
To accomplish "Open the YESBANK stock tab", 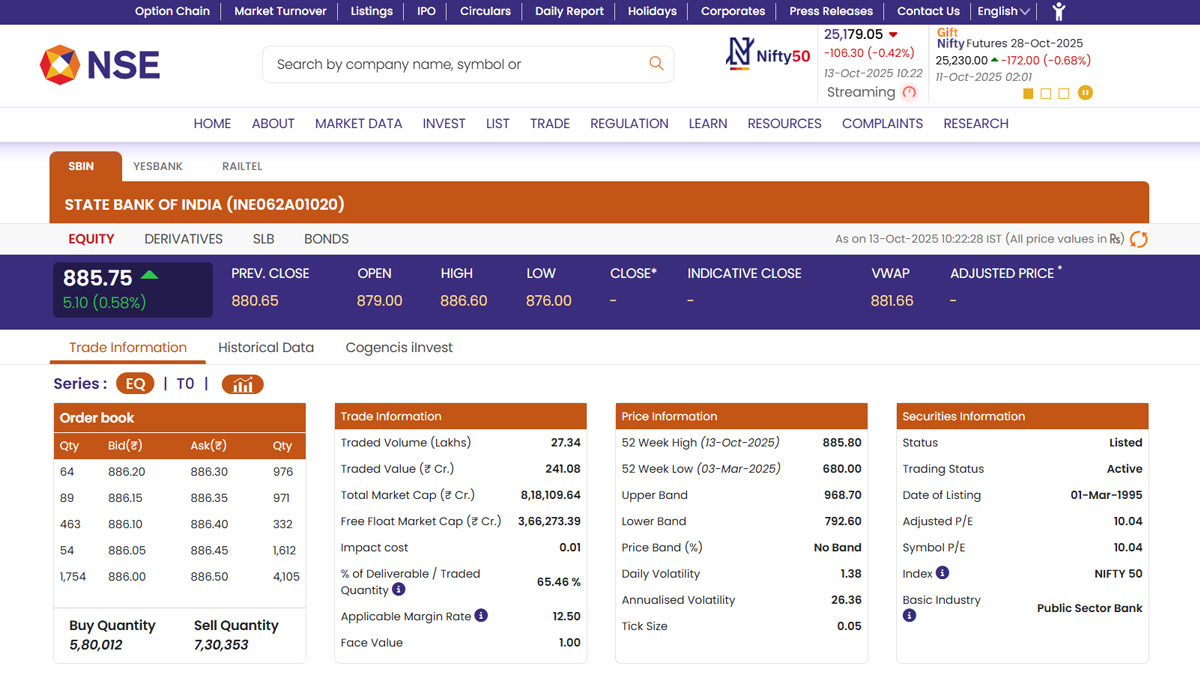I will click(158, 167).
